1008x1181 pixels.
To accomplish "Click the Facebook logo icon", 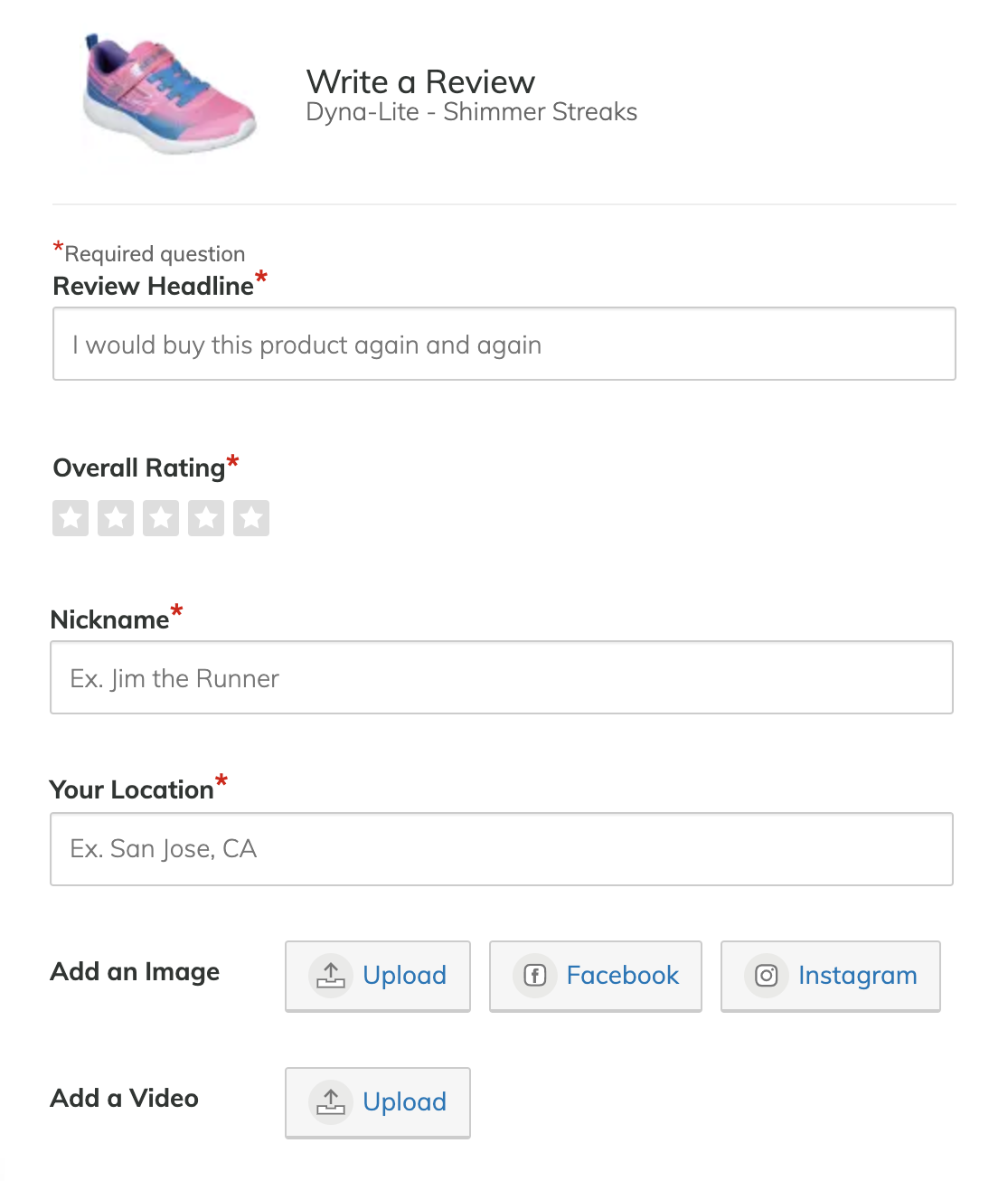I will (x=534, y=977).
